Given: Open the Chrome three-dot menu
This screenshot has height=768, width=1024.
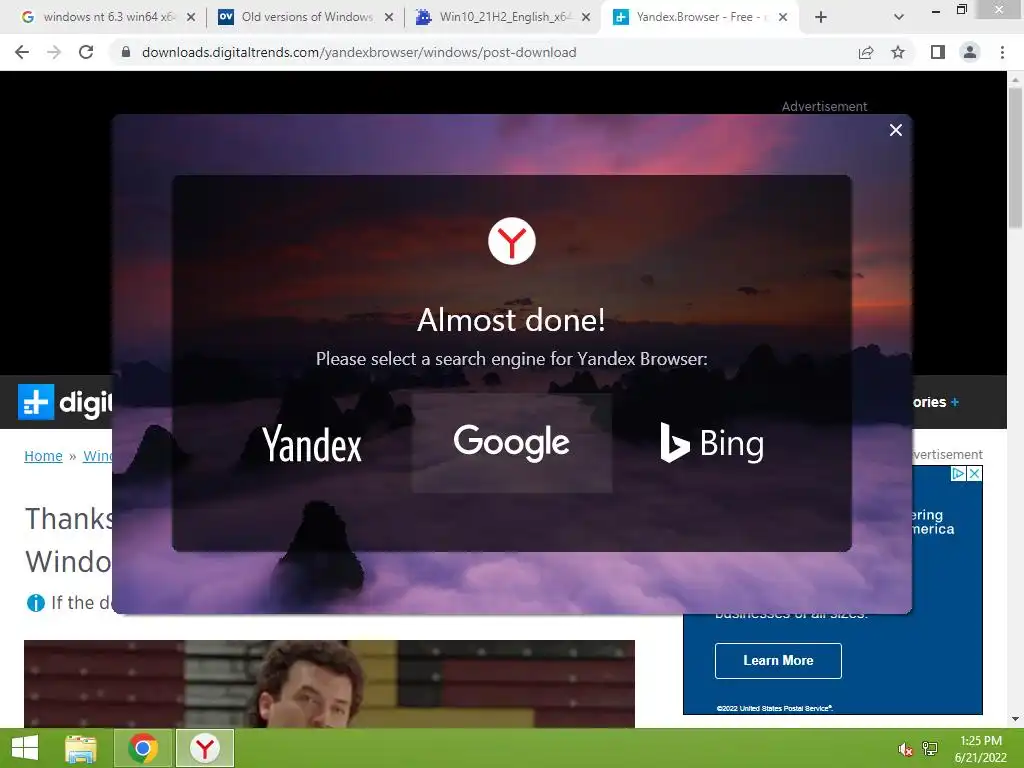Looking at the screenshot, I should tap(1002, 52).
